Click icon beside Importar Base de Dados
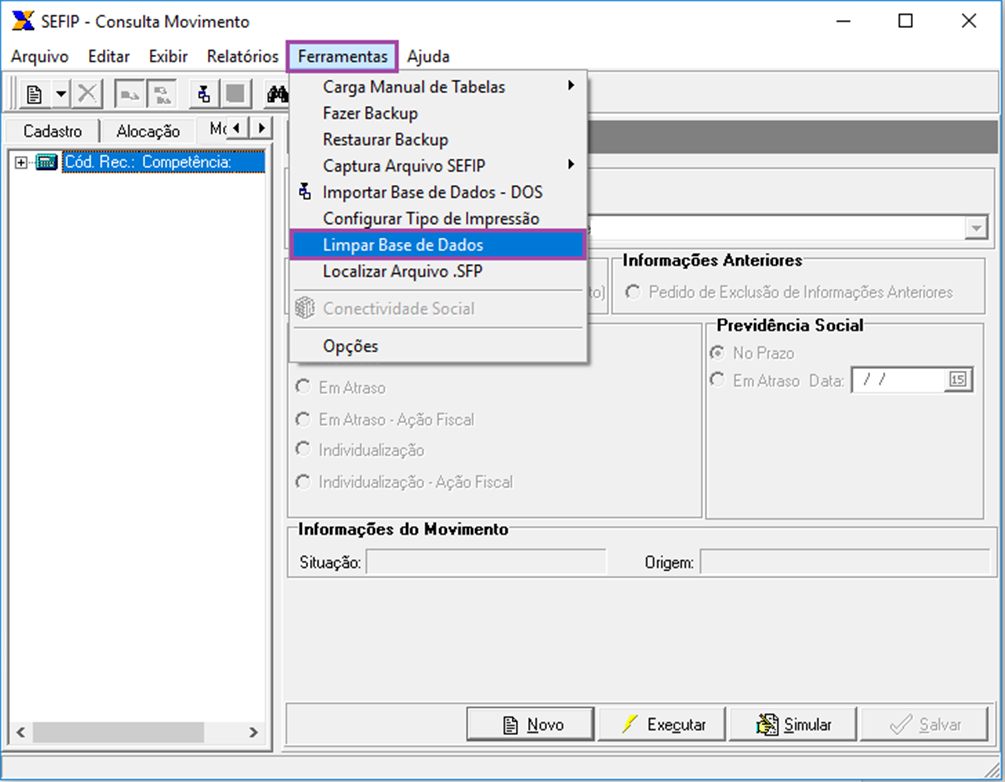Viewport: 1005px width, 782px height. [x=305, y=192]
